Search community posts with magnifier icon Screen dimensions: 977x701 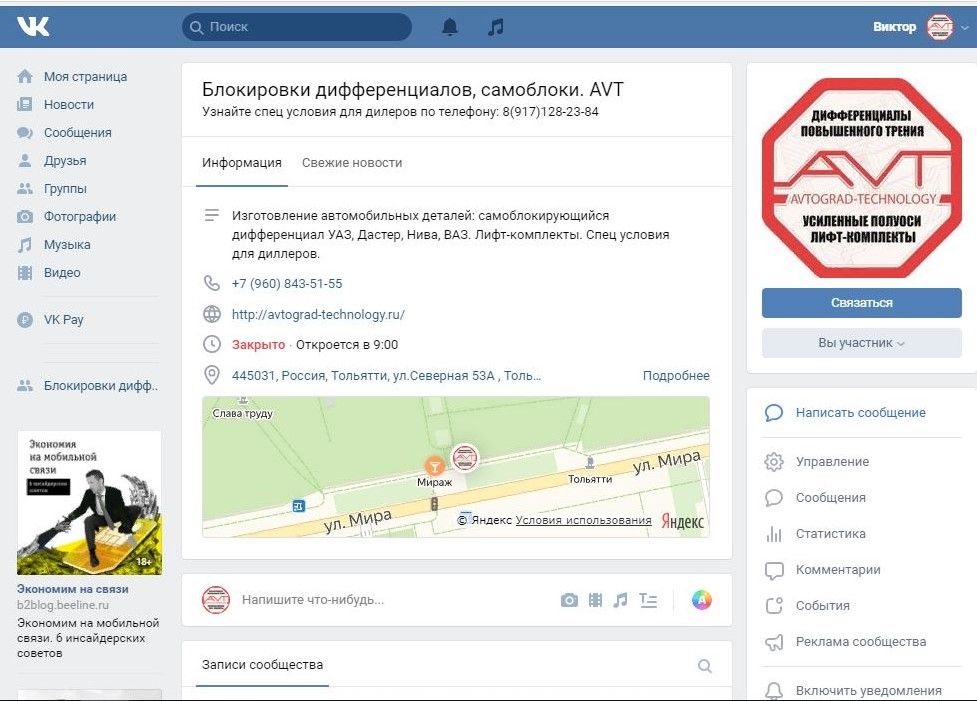(x=705, y=666)
